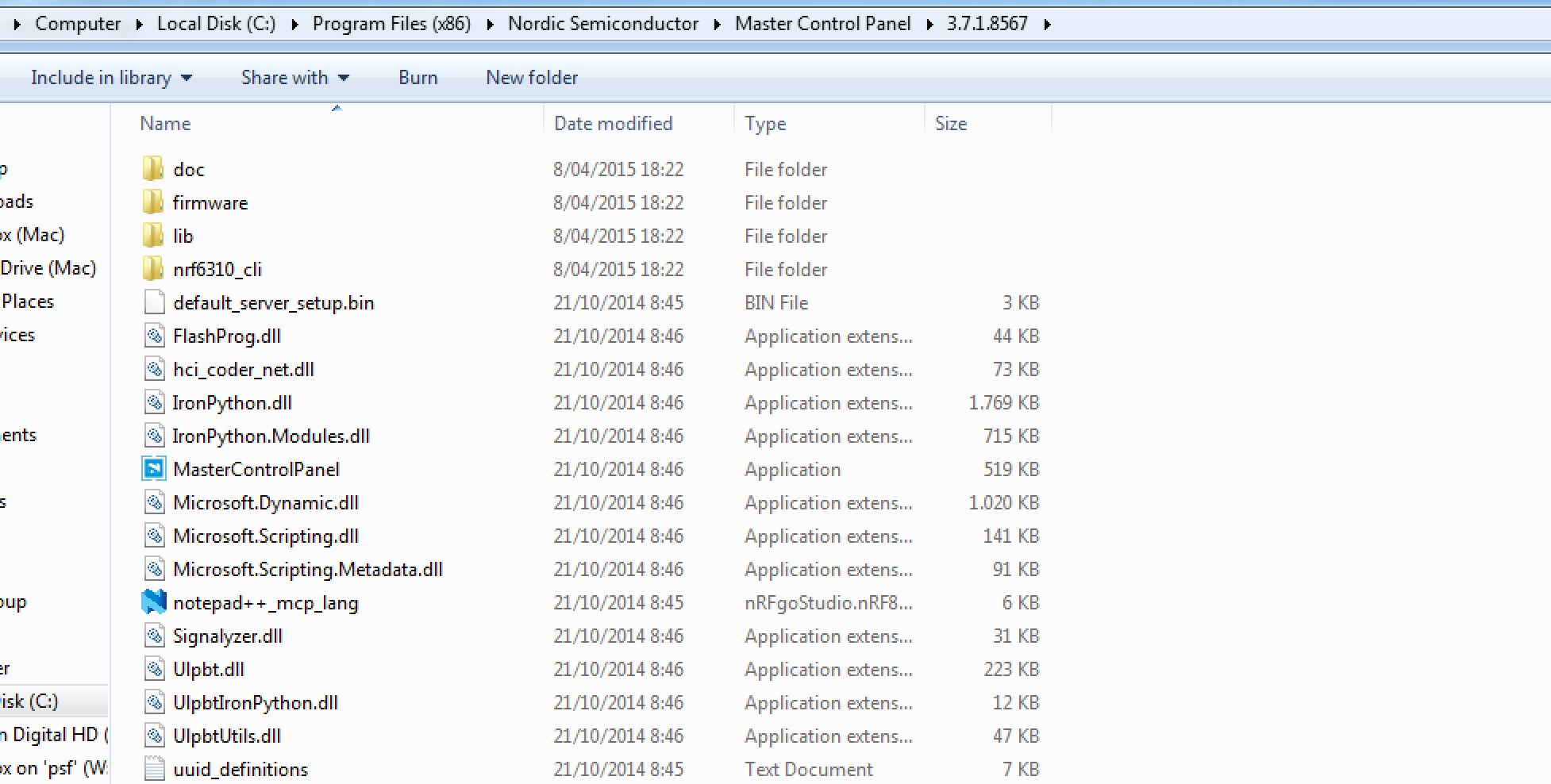Click the default_server_setup.bin file icon
Image resolution: width=1551 pixels, height=784 pixels.
pos(154,302)
